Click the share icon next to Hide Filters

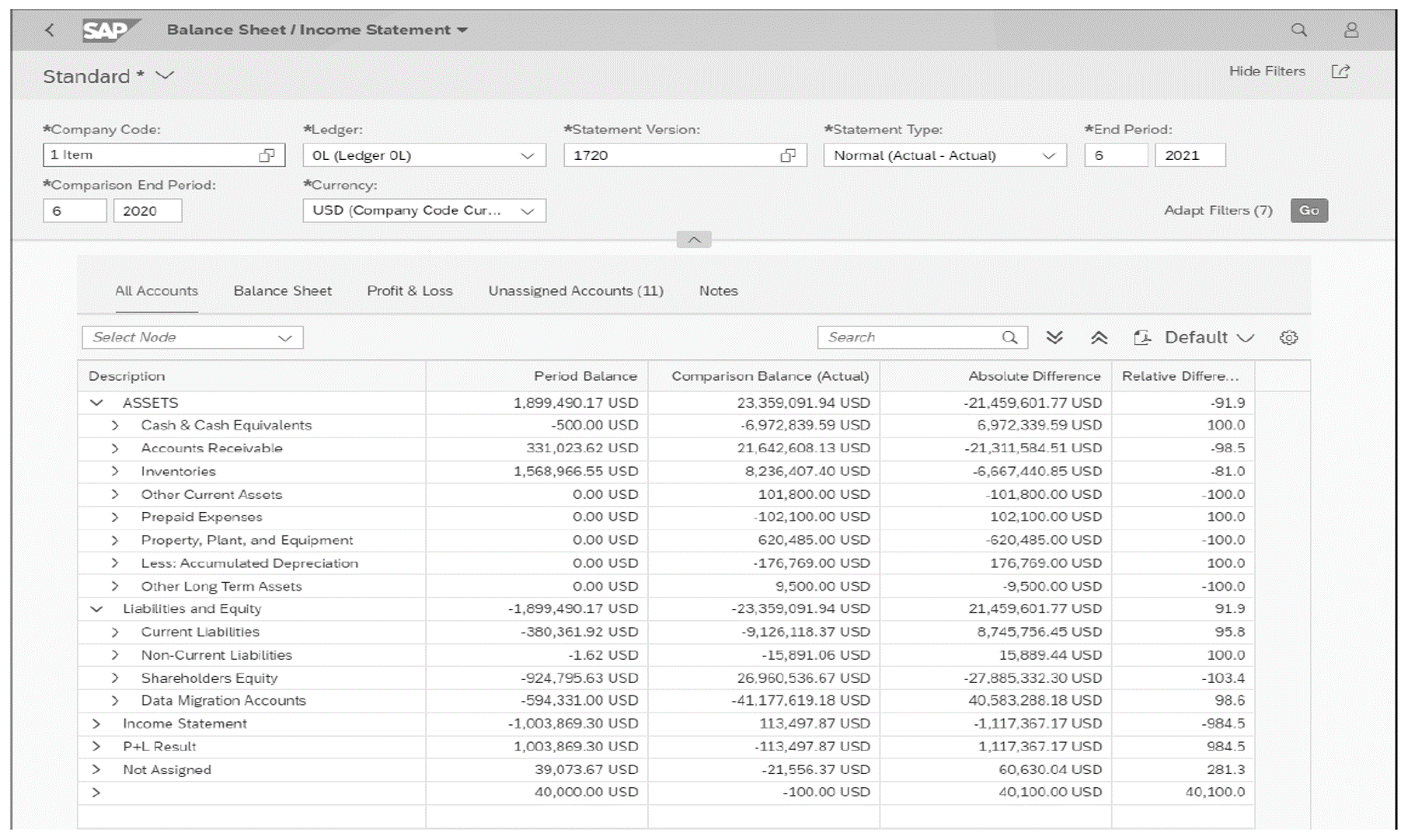tap(1341, 71)
